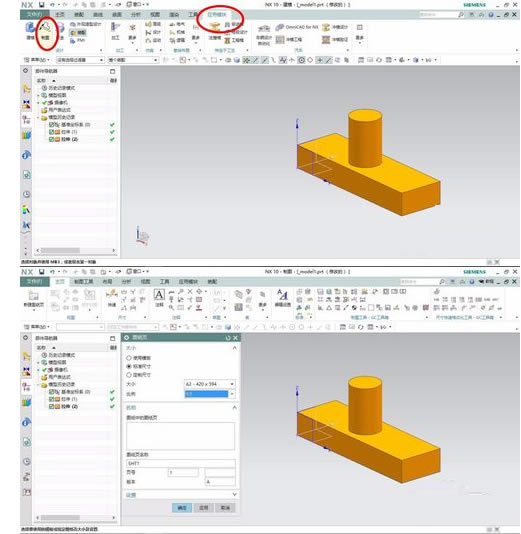This screenshot has height=534, width=521.
Task: Click Modeling (建模) icon in modeling window ribbon
Action: click(x=30, y=30)
